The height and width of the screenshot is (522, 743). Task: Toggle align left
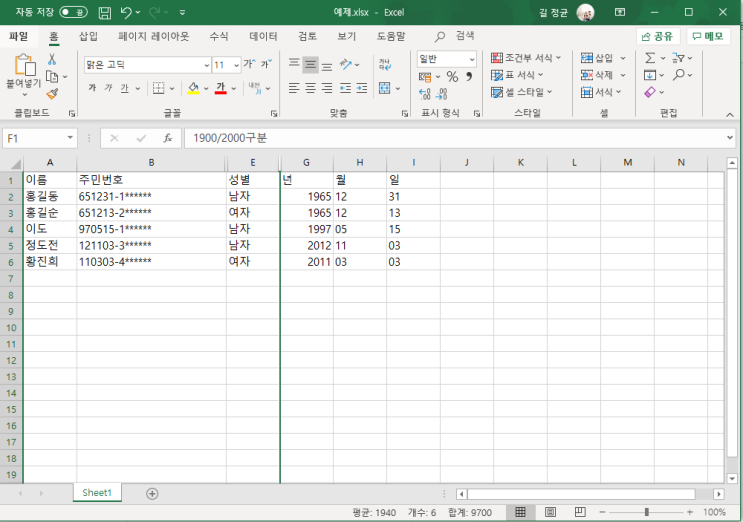coord(294,88)
